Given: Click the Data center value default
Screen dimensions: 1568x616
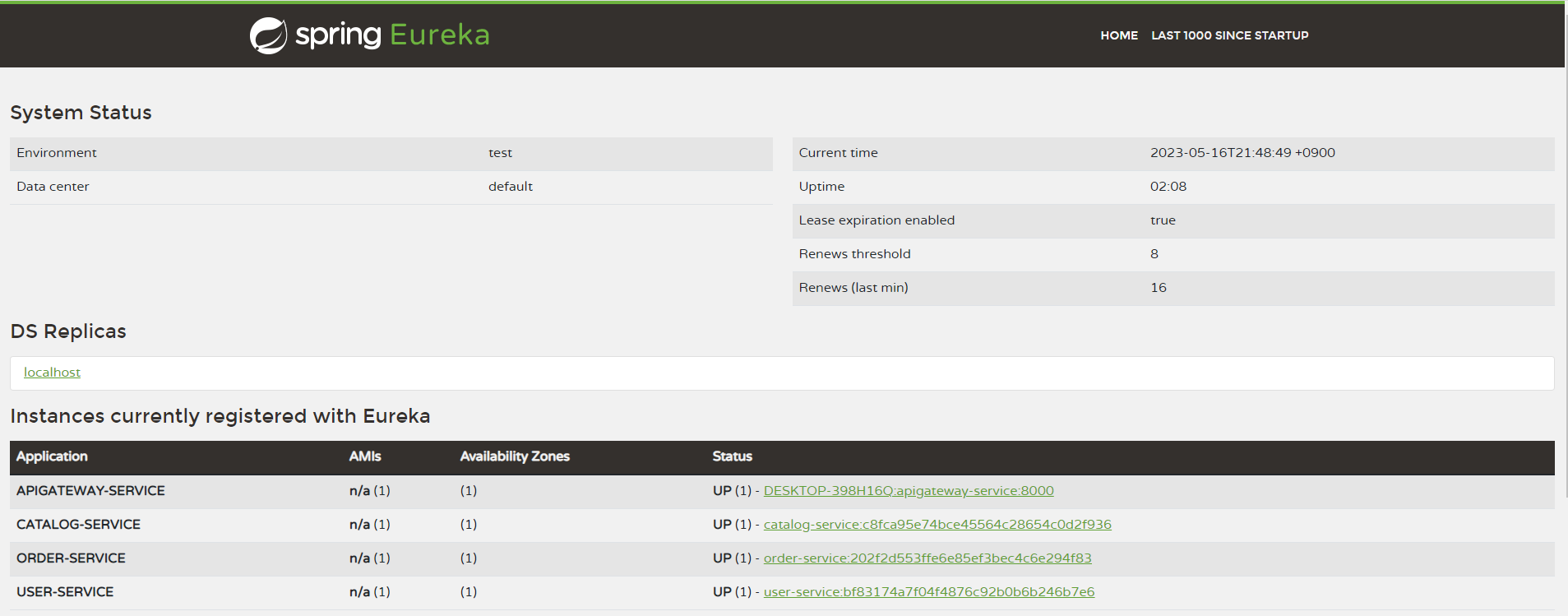Looking at the screenshot, I should point(511,187).
